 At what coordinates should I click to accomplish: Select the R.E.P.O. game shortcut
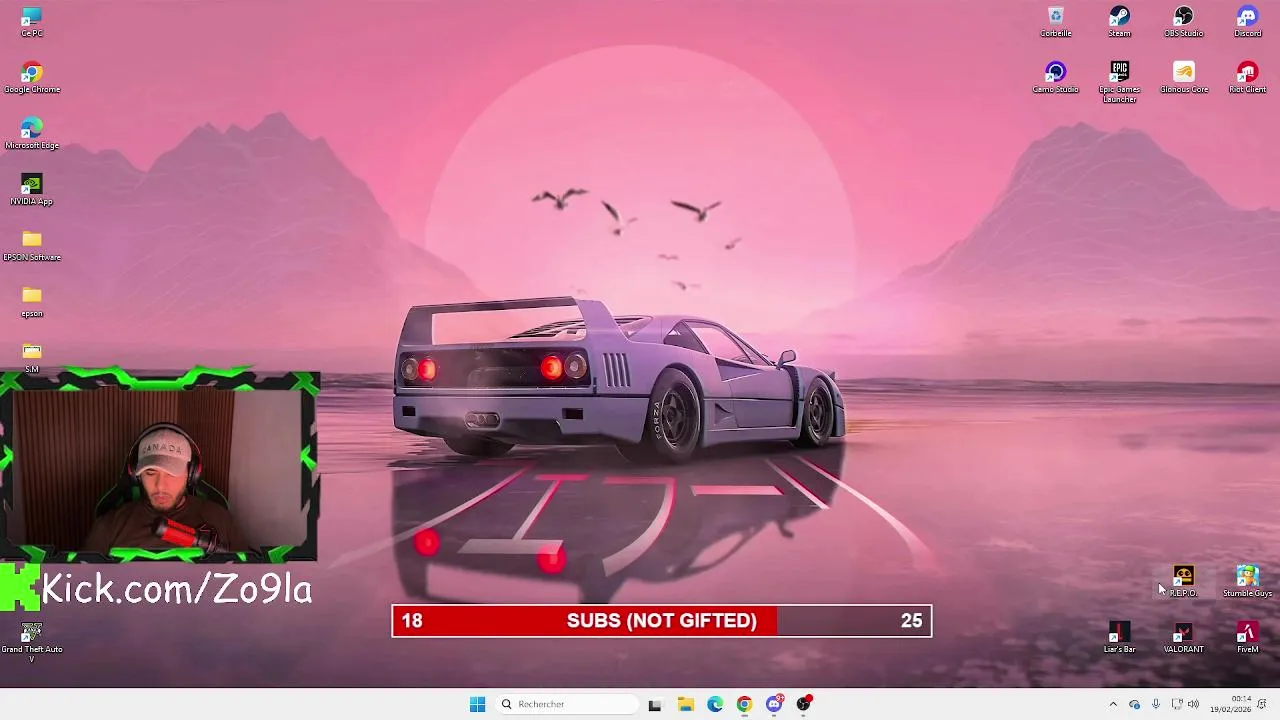click(x=1184, y=582)
